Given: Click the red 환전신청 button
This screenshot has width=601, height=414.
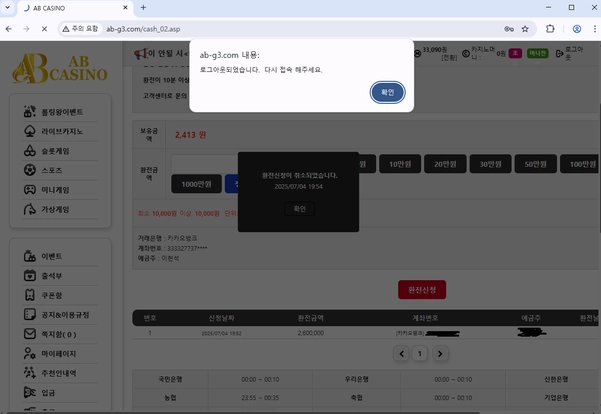Looking at the screenshot, I should pos(421,289).
